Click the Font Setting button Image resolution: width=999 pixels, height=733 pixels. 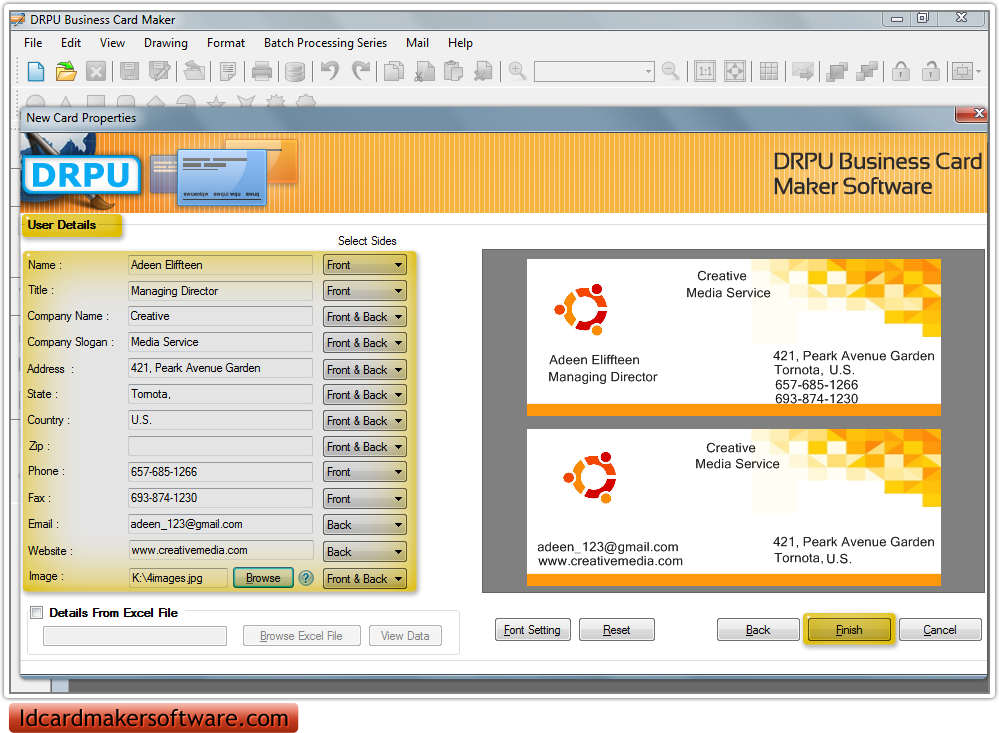pos(533,630)
